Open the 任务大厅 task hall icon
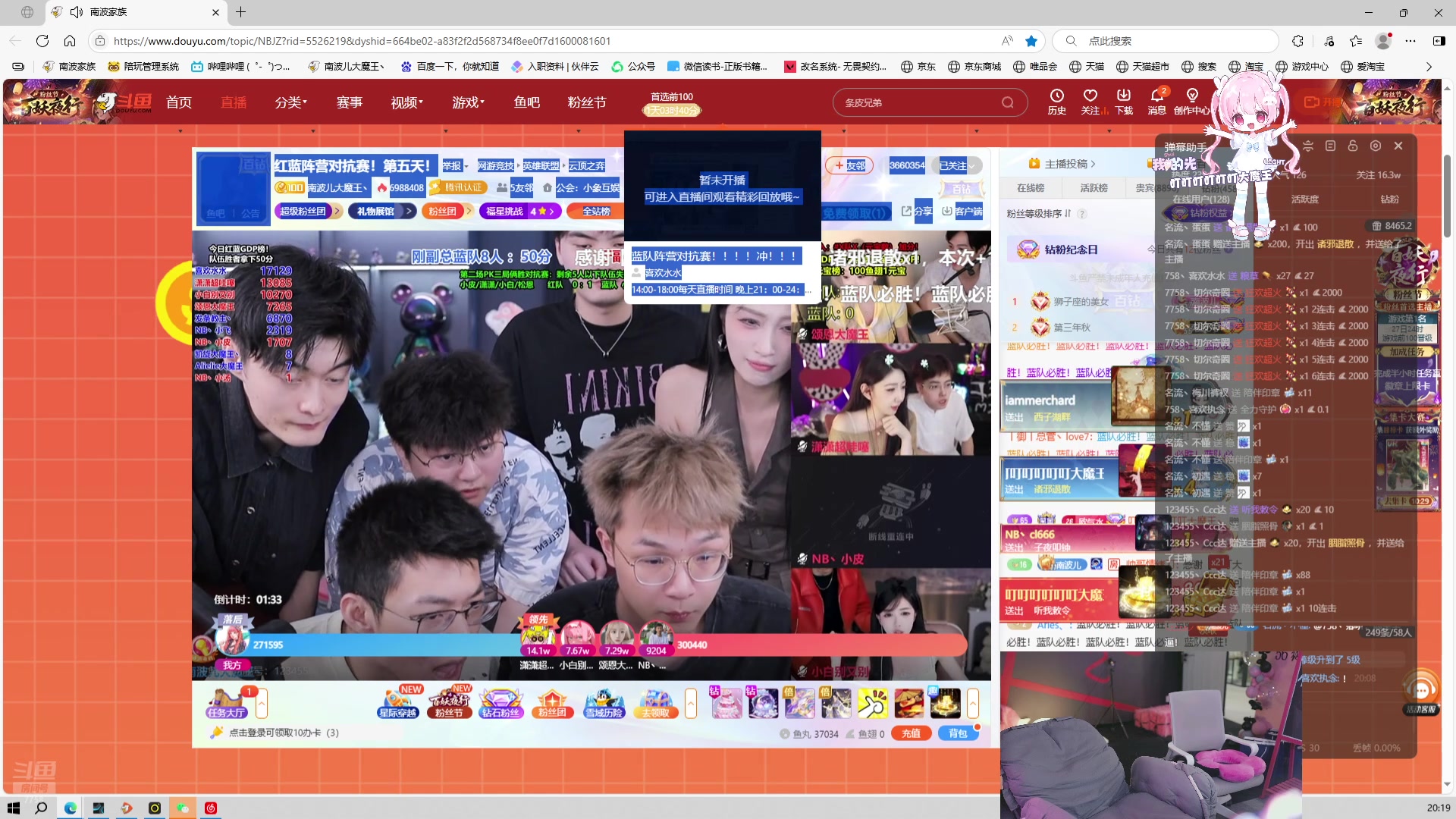Screen dimensions: 1456x819 226,703
